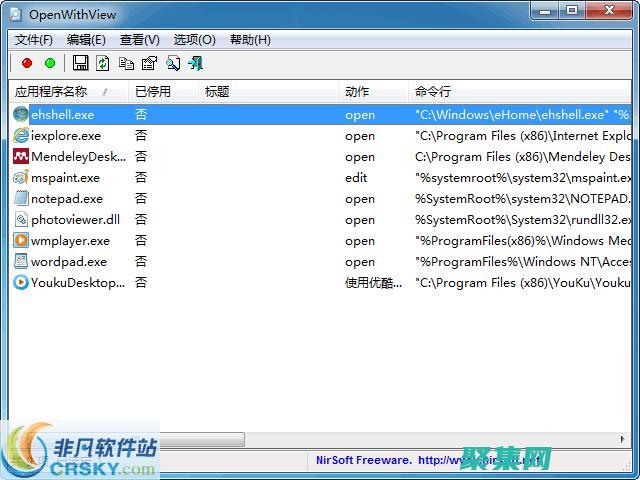Sort by 已停用 column header

pyautogui.click(x=153, y=91)
